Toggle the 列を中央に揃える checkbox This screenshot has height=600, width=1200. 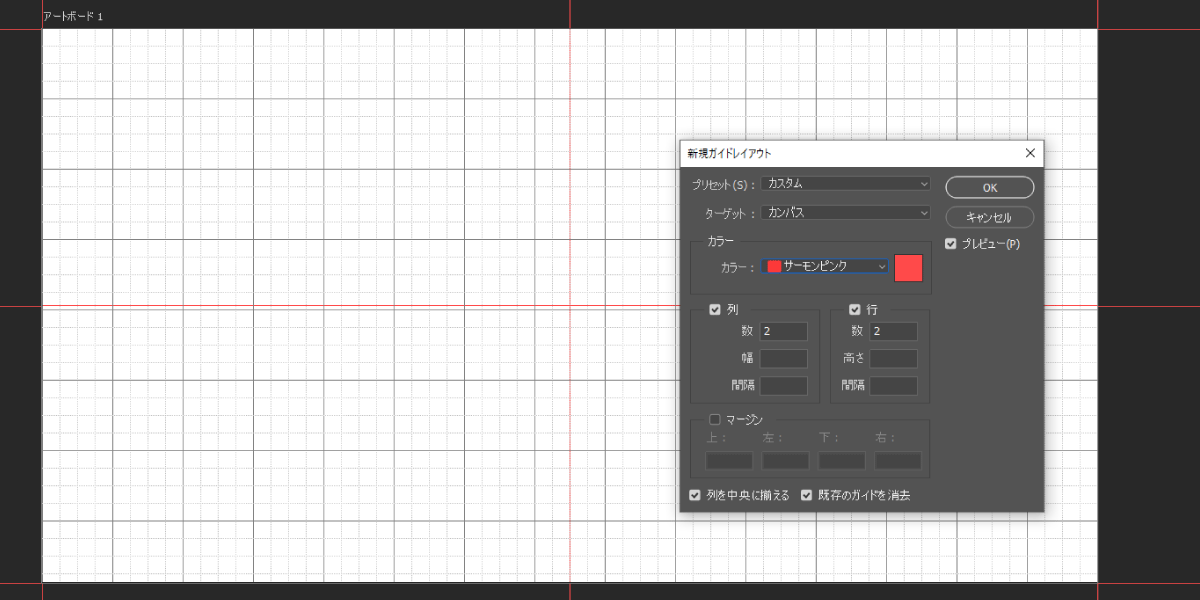[x=695, y=495]
